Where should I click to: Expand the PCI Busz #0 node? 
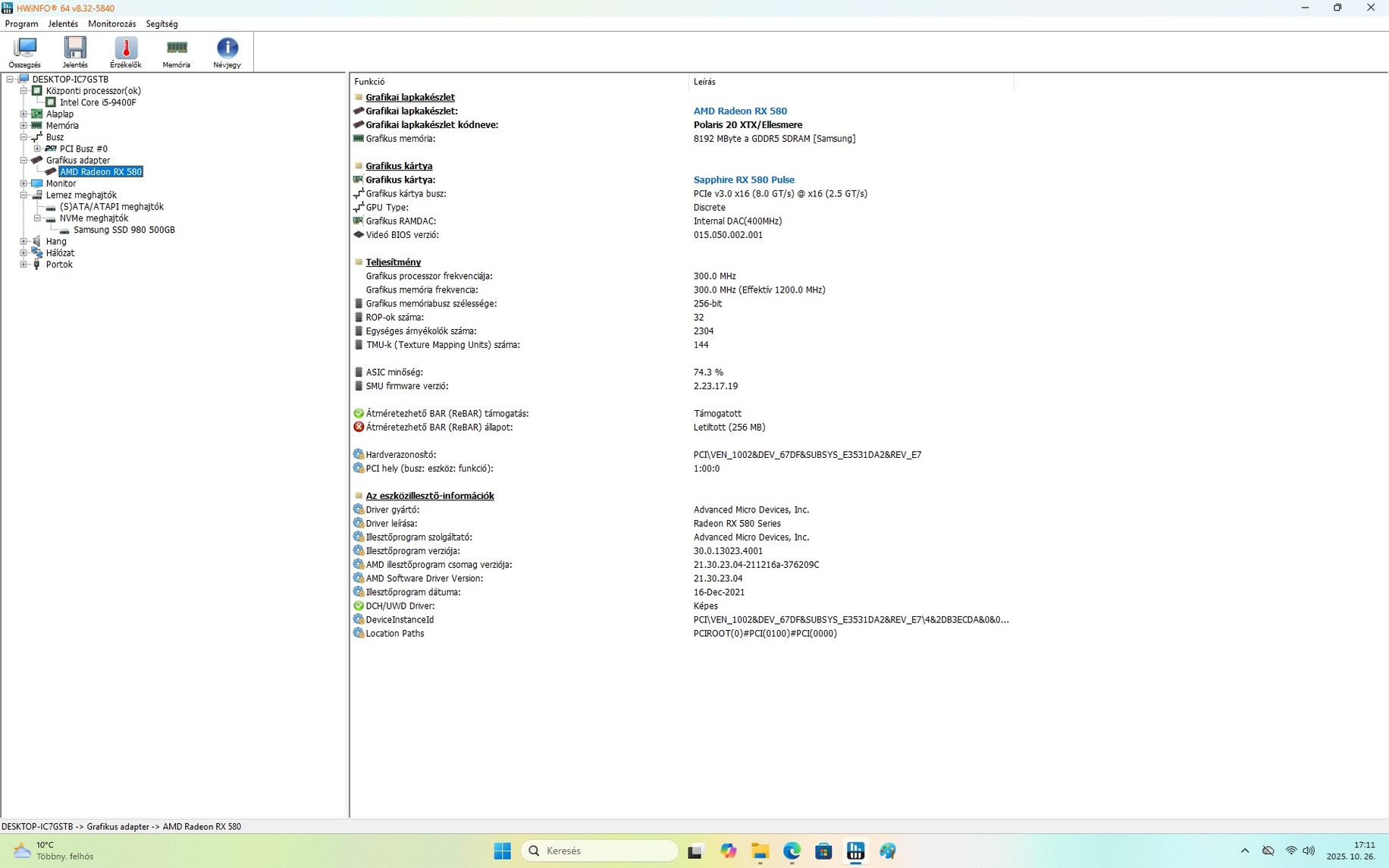[x=37, y=149]
